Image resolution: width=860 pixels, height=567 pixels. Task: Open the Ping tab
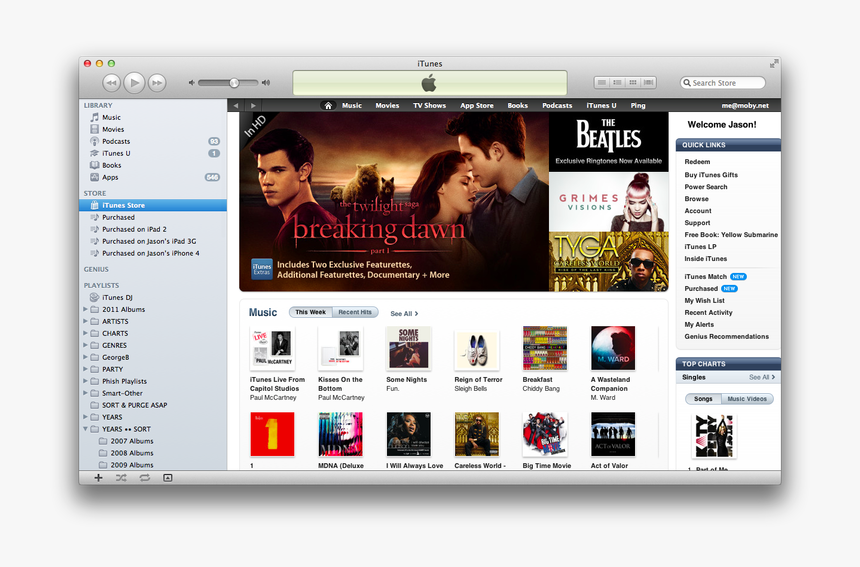click(638, 105)
